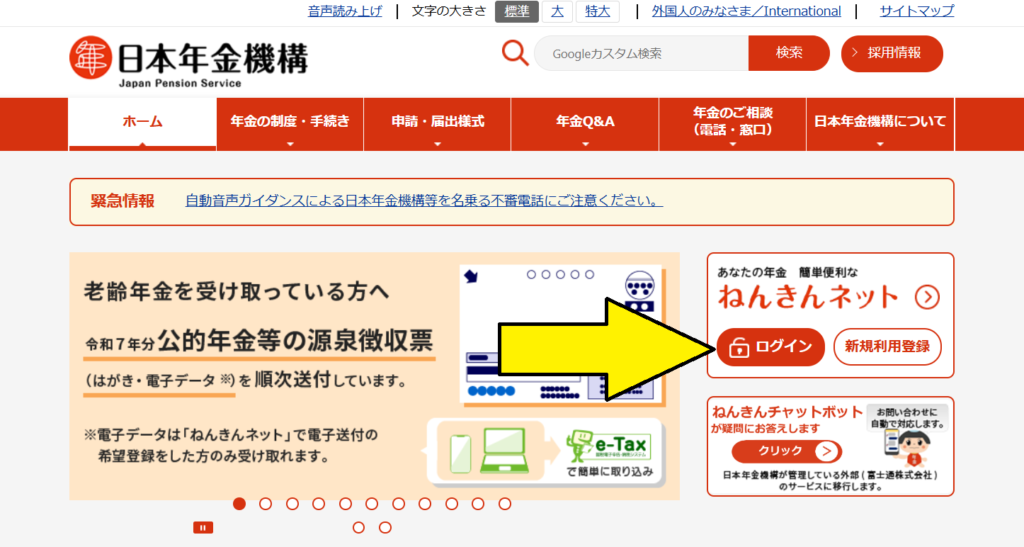Open the 日本年金機構について menu
The height and width of the screenshot is (547, 1024).
coord(880,123)
